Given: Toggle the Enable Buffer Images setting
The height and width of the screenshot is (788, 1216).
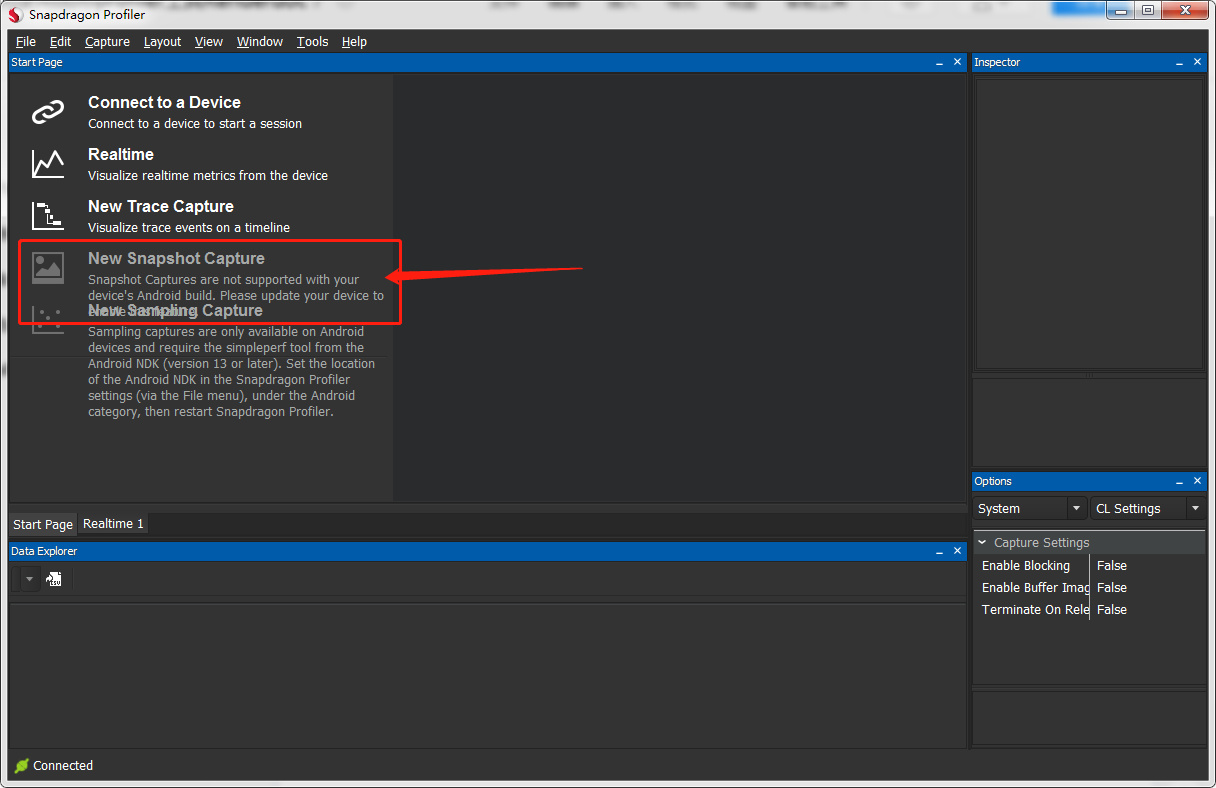Looking at the screenshot, I should click(1111, 587).
